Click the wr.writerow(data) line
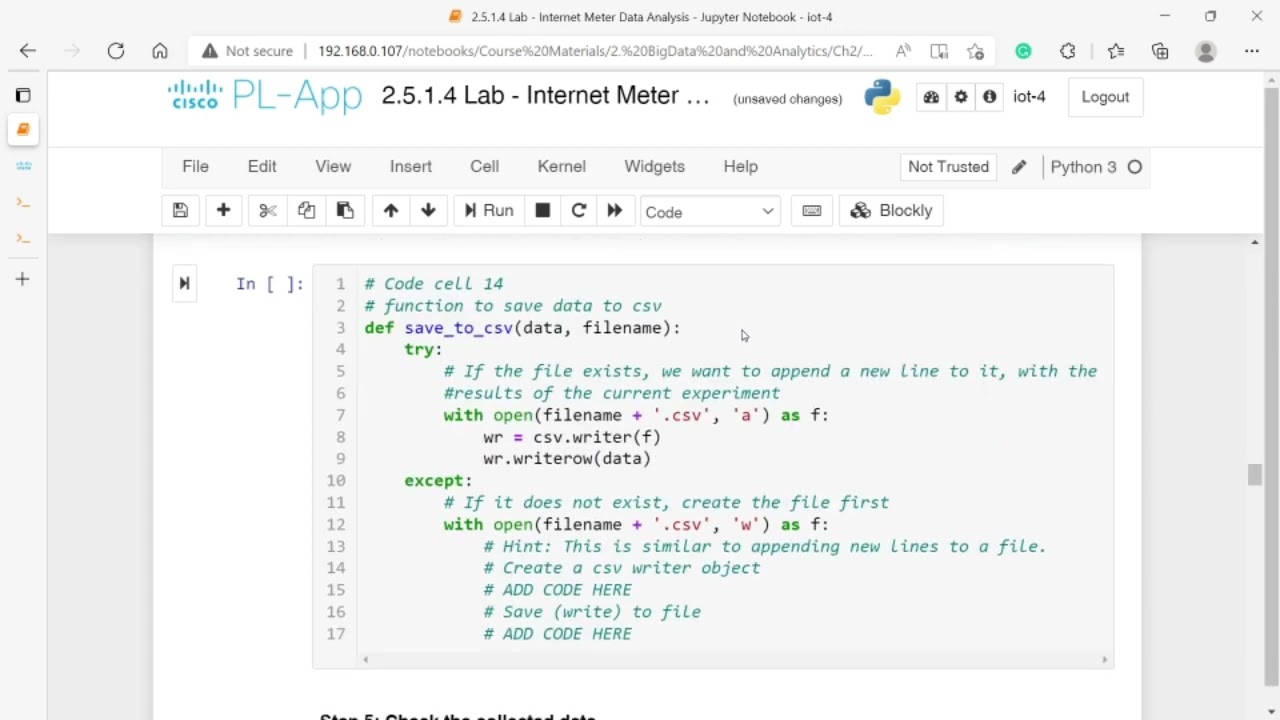 pos(567,459)
